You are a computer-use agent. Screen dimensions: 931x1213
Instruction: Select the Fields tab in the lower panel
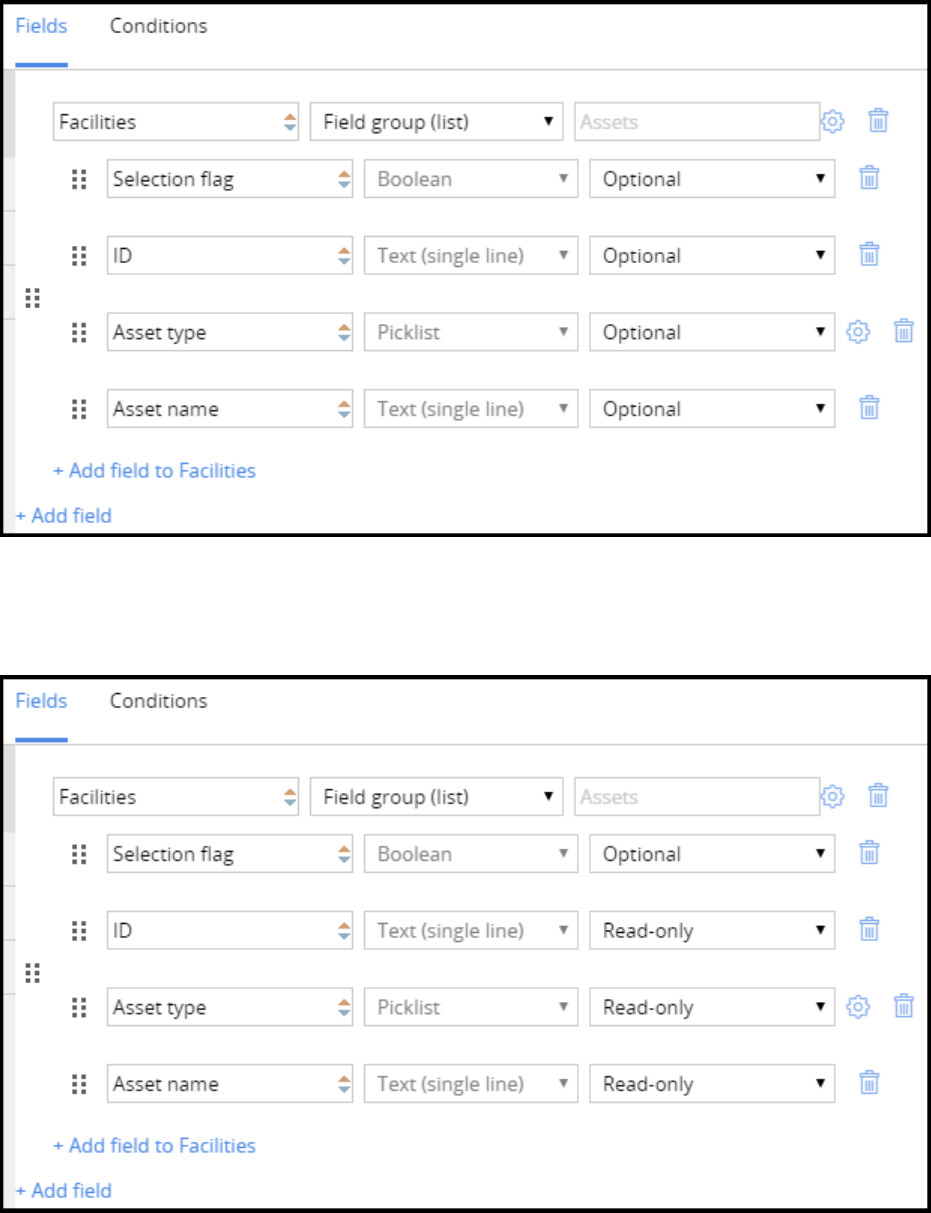coord(41,701)
